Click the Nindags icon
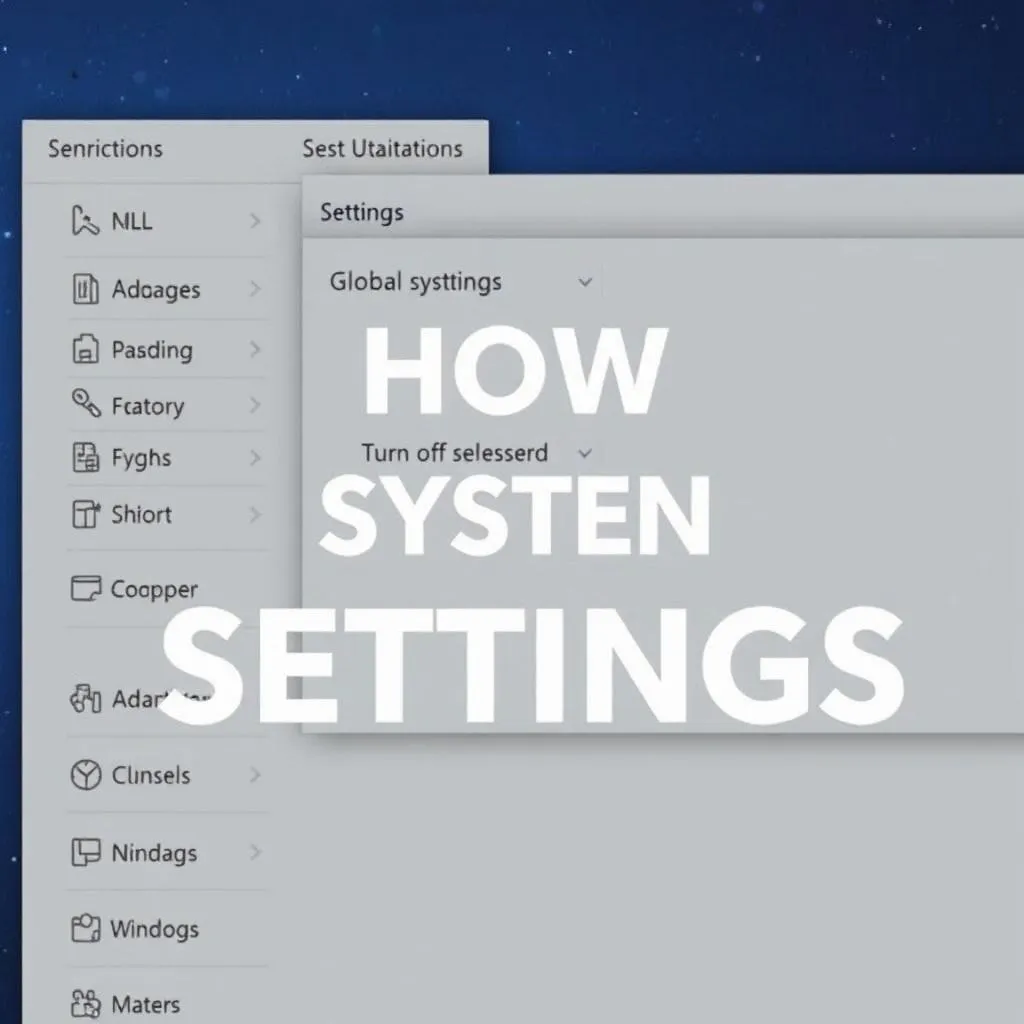The image size is (1024, 1024). [x=86, y=853]
